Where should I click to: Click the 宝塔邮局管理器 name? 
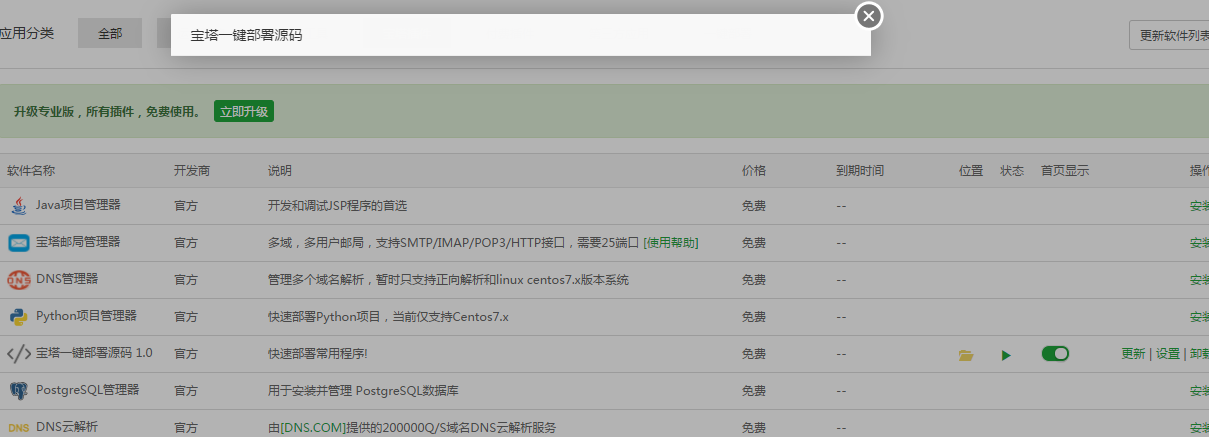[78, 242]
